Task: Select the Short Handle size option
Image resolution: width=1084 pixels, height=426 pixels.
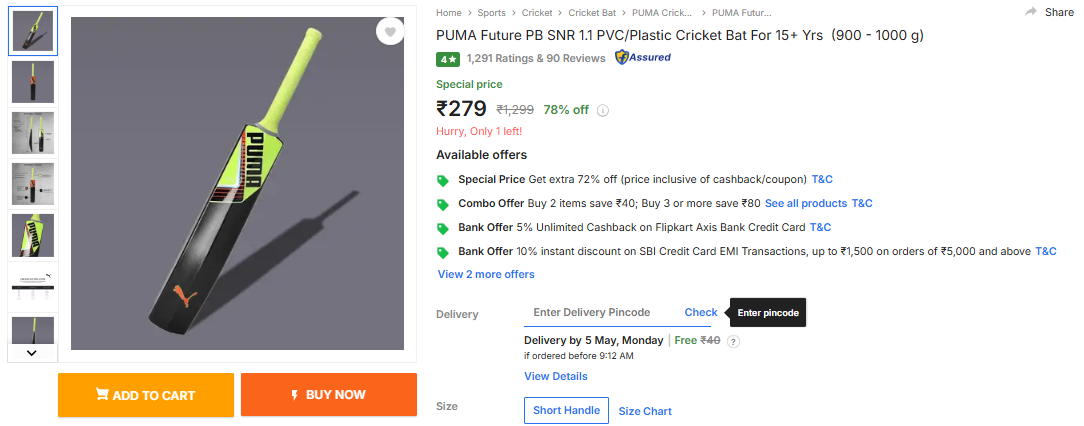Action: pos(566,410)
